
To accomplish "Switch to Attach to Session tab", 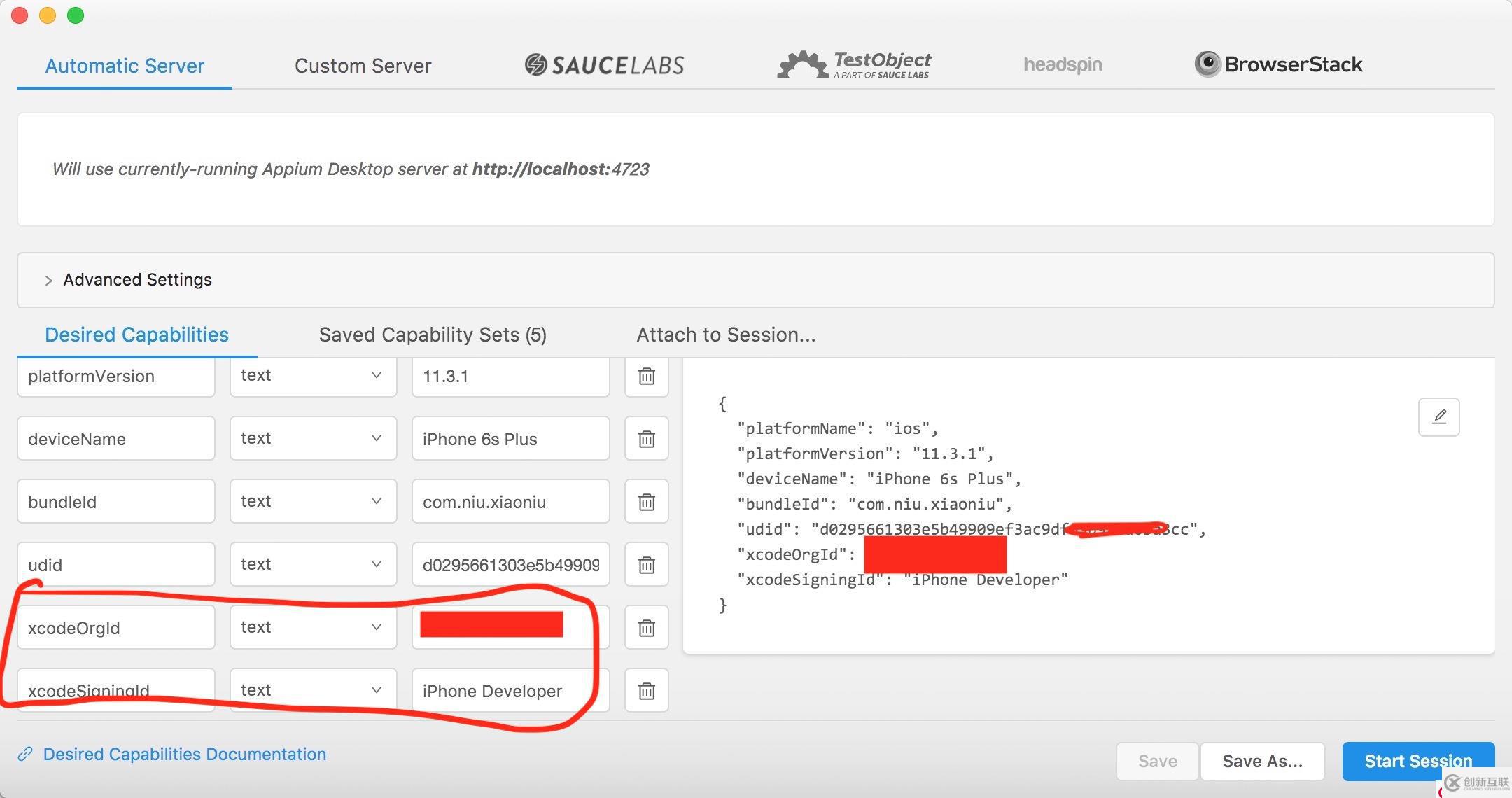I will (x=726, y=335).
